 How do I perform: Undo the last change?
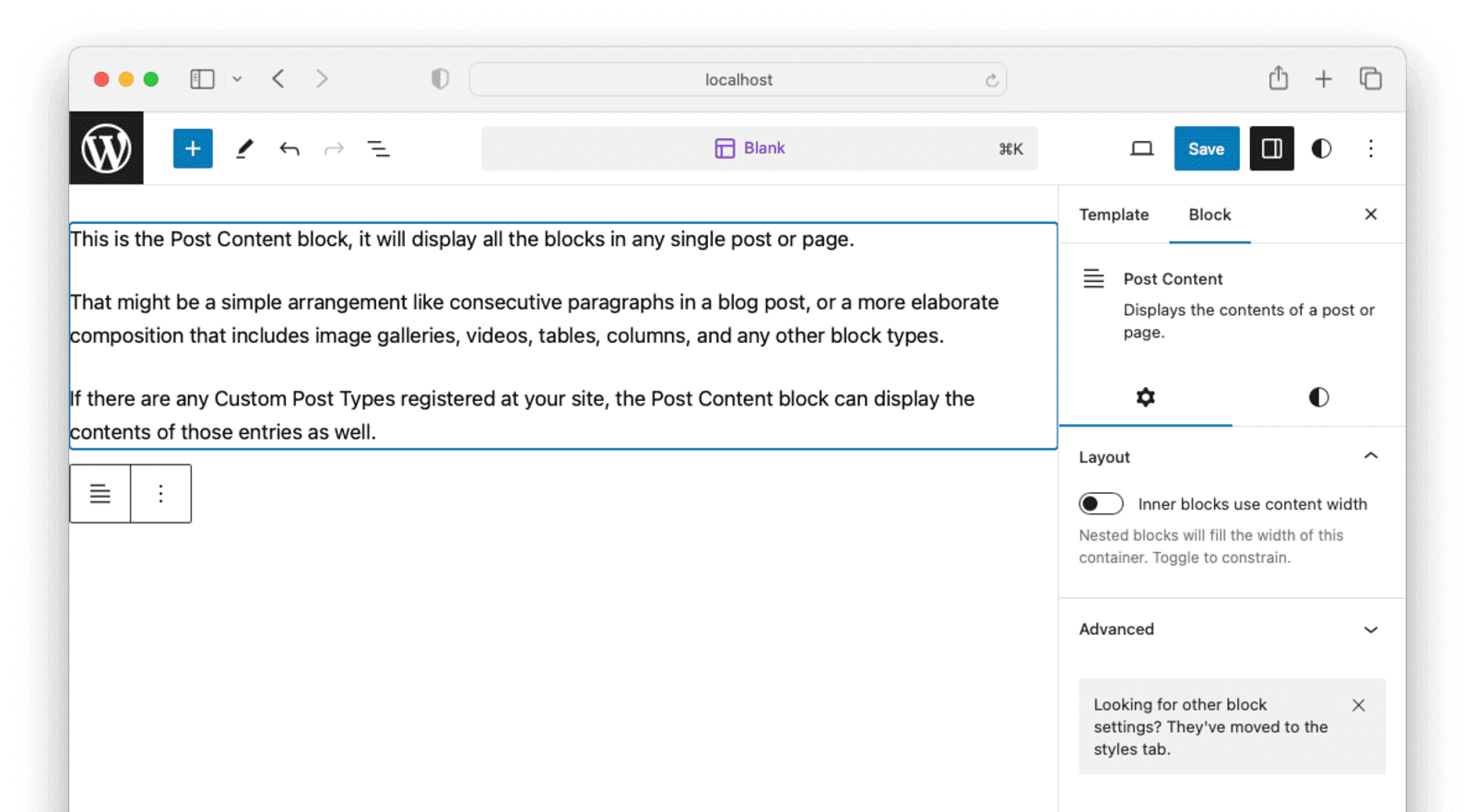pyautogui.click(x=289, y=148)
